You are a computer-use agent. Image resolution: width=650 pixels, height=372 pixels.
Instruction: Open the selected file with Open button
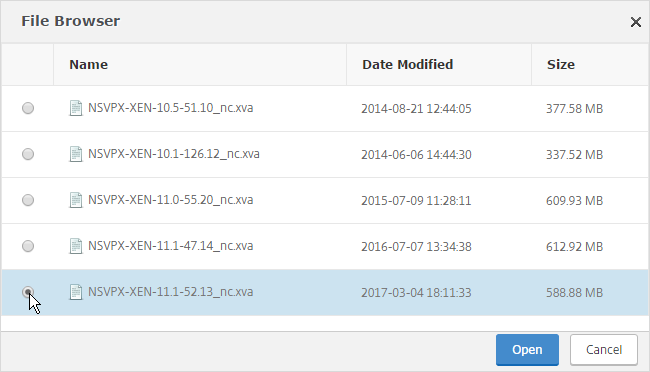pos(527,350)
